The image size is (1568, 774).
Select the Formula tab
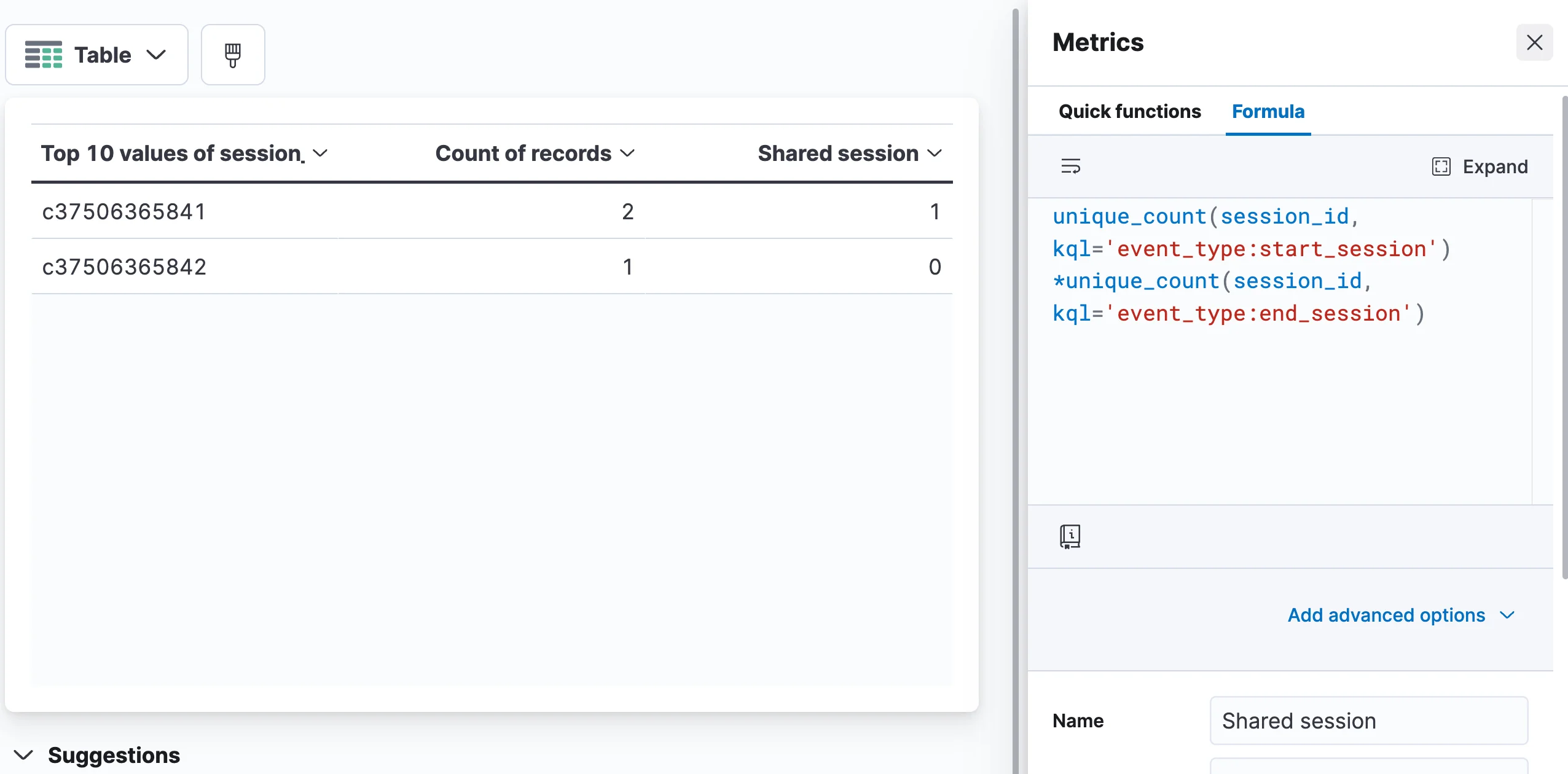1268,111
